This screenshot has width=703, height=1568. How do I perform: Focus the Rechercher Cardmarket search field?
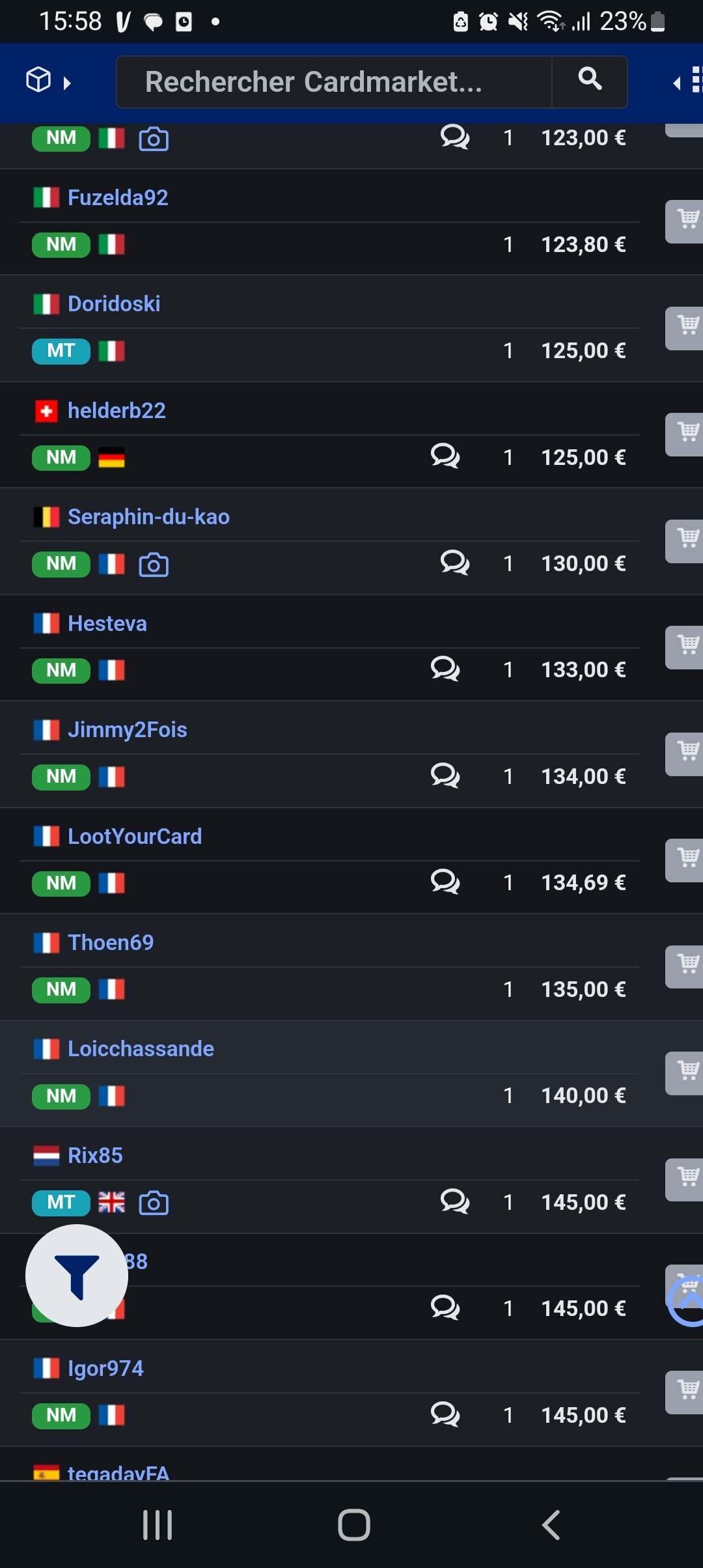coord(333,82)
